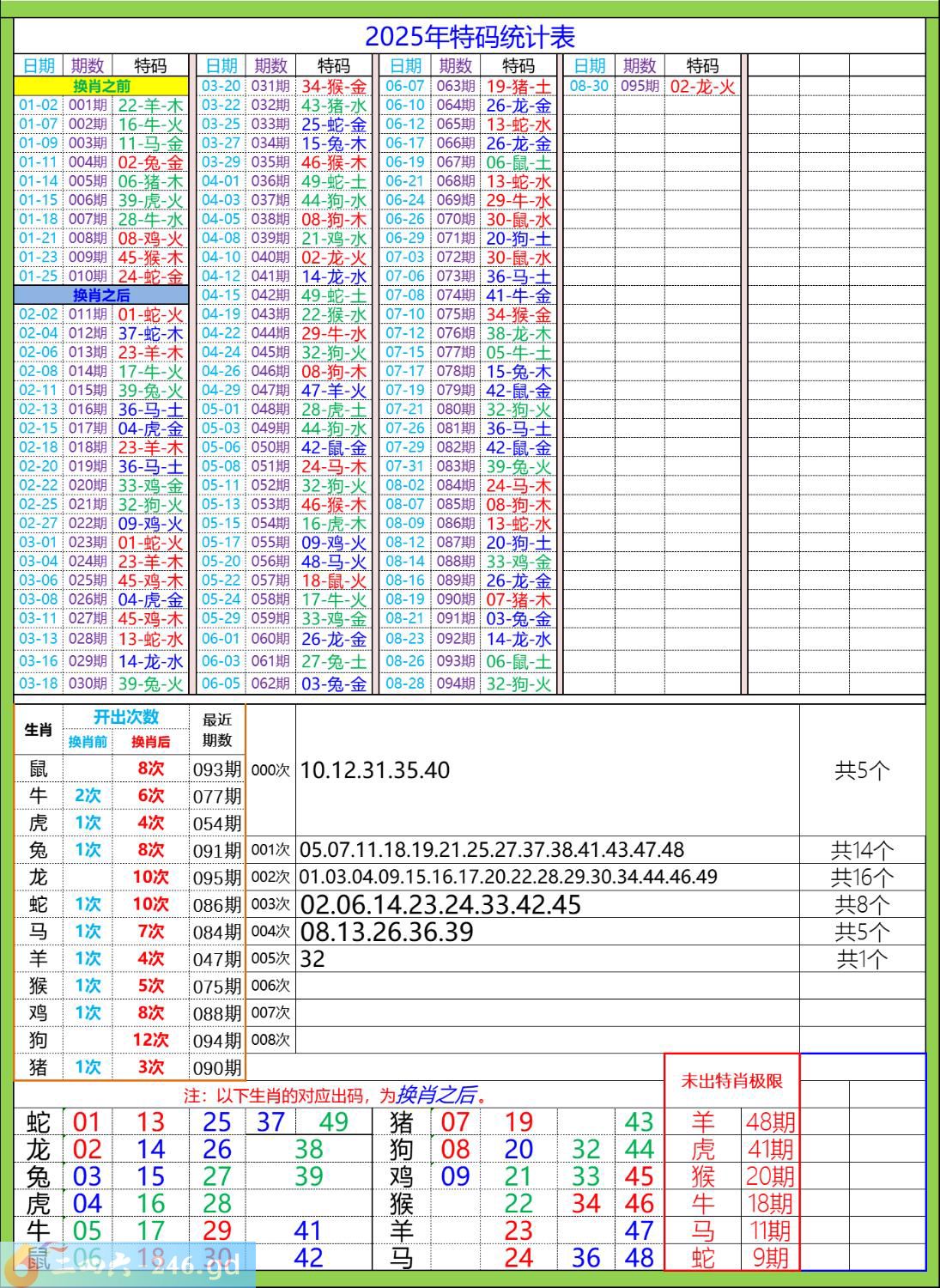The height and width of the screenshot is (1288, 940).
Task: Select the list starting "05.07.11.18"
Action: [492, 850]
